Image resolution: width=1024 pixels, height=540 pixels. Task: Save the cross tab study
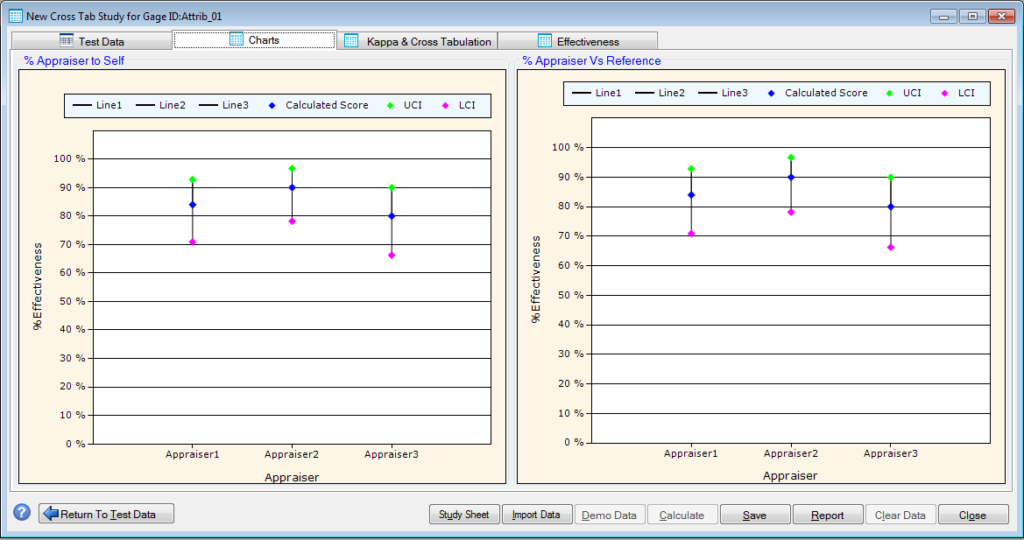pos(754,515)
